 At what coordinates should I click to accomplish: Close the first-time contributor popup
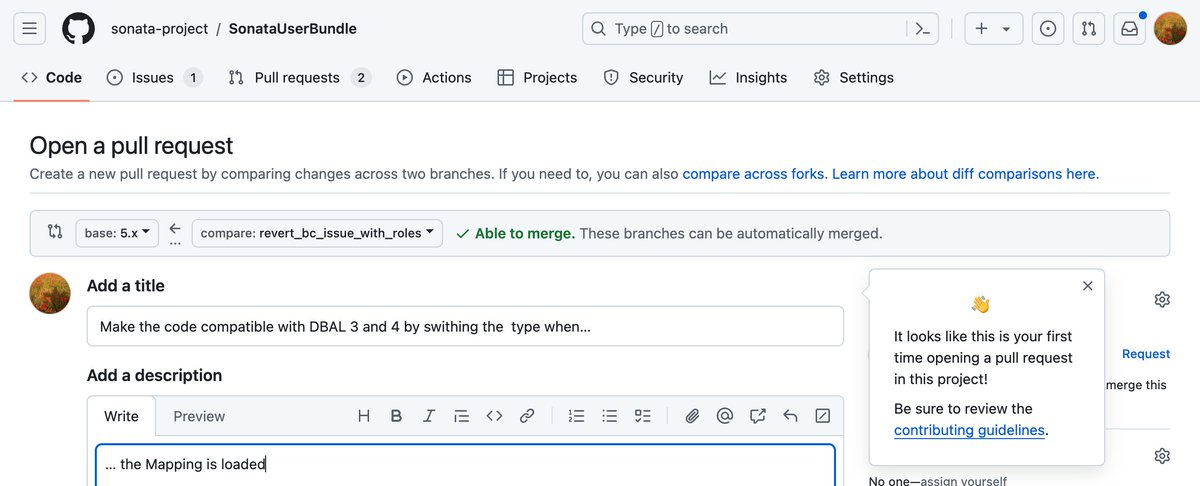[1088, 286]
